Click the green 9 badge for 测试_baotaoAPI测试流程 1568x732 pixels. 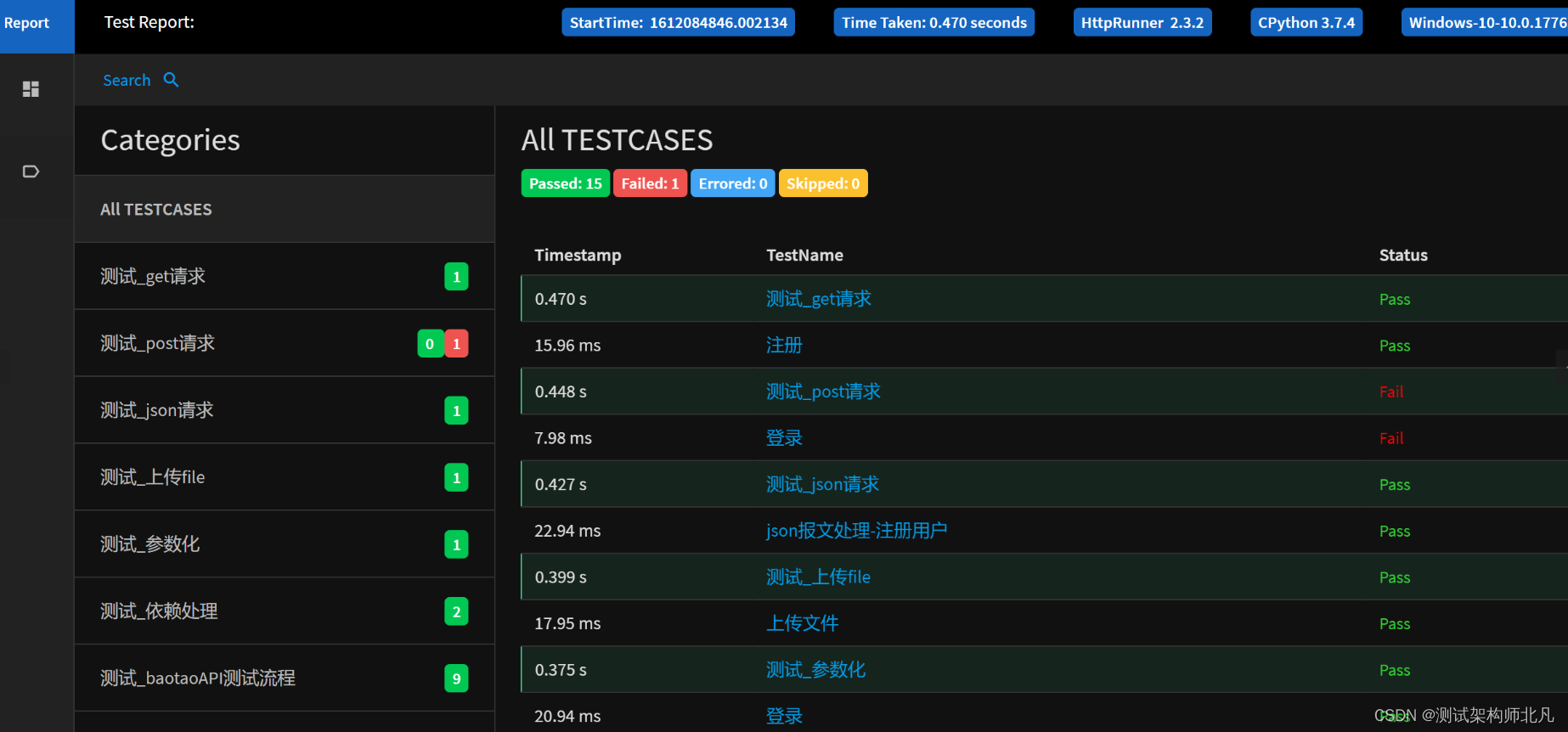[456, 679]
